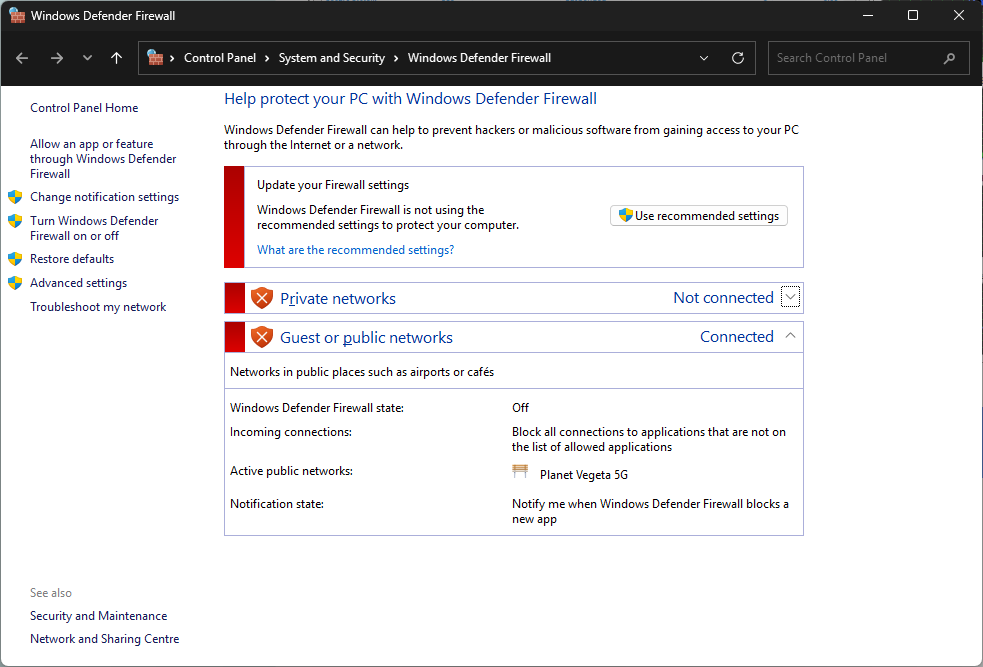Click red shield icon beside Guest or public networks
Image resolution: width=983 pixels, height=667 pixels.
pyautogui.click(x=261, y=337)
